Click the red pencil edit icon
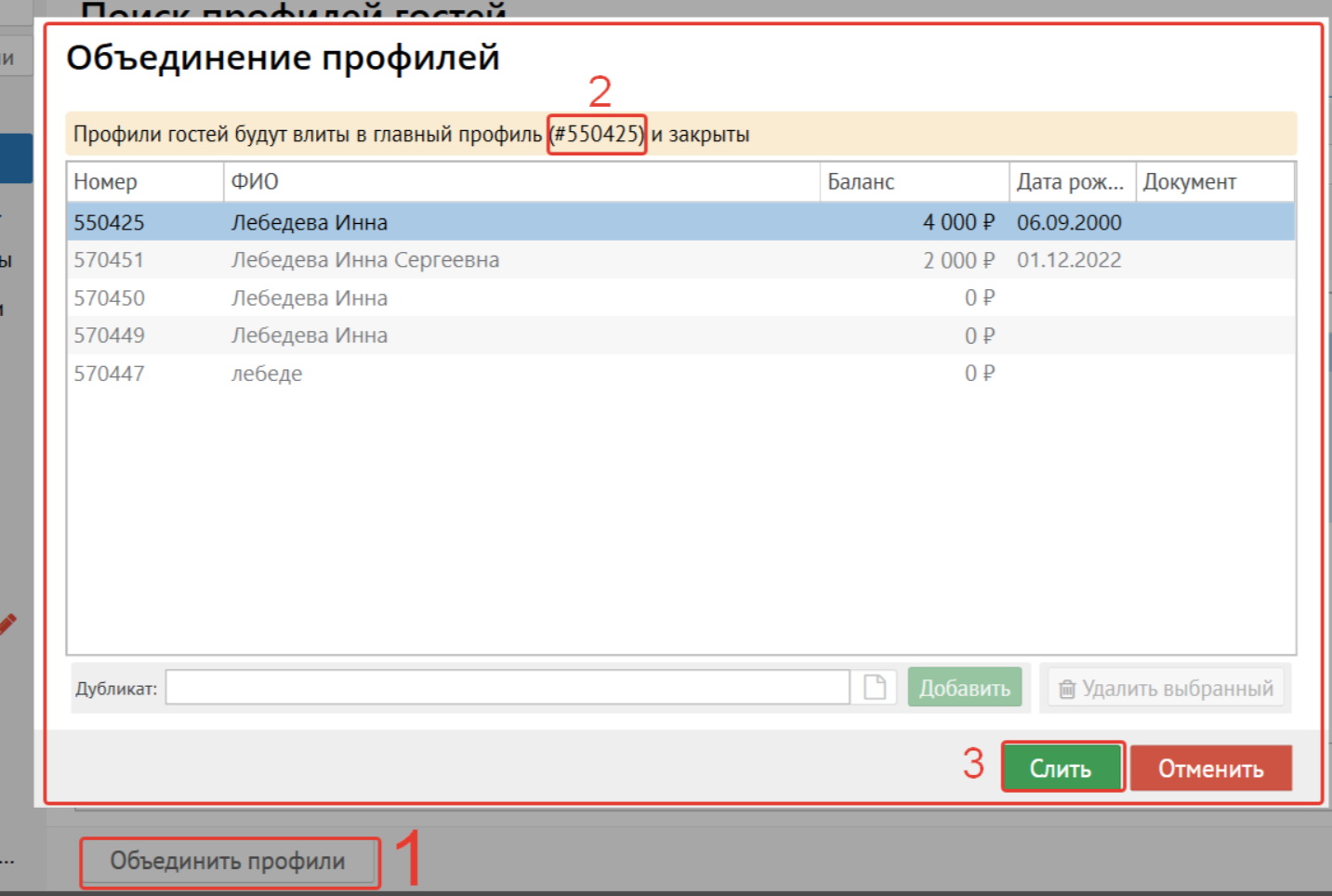This screenshot has height=896, width=1332. click(7, 625)
